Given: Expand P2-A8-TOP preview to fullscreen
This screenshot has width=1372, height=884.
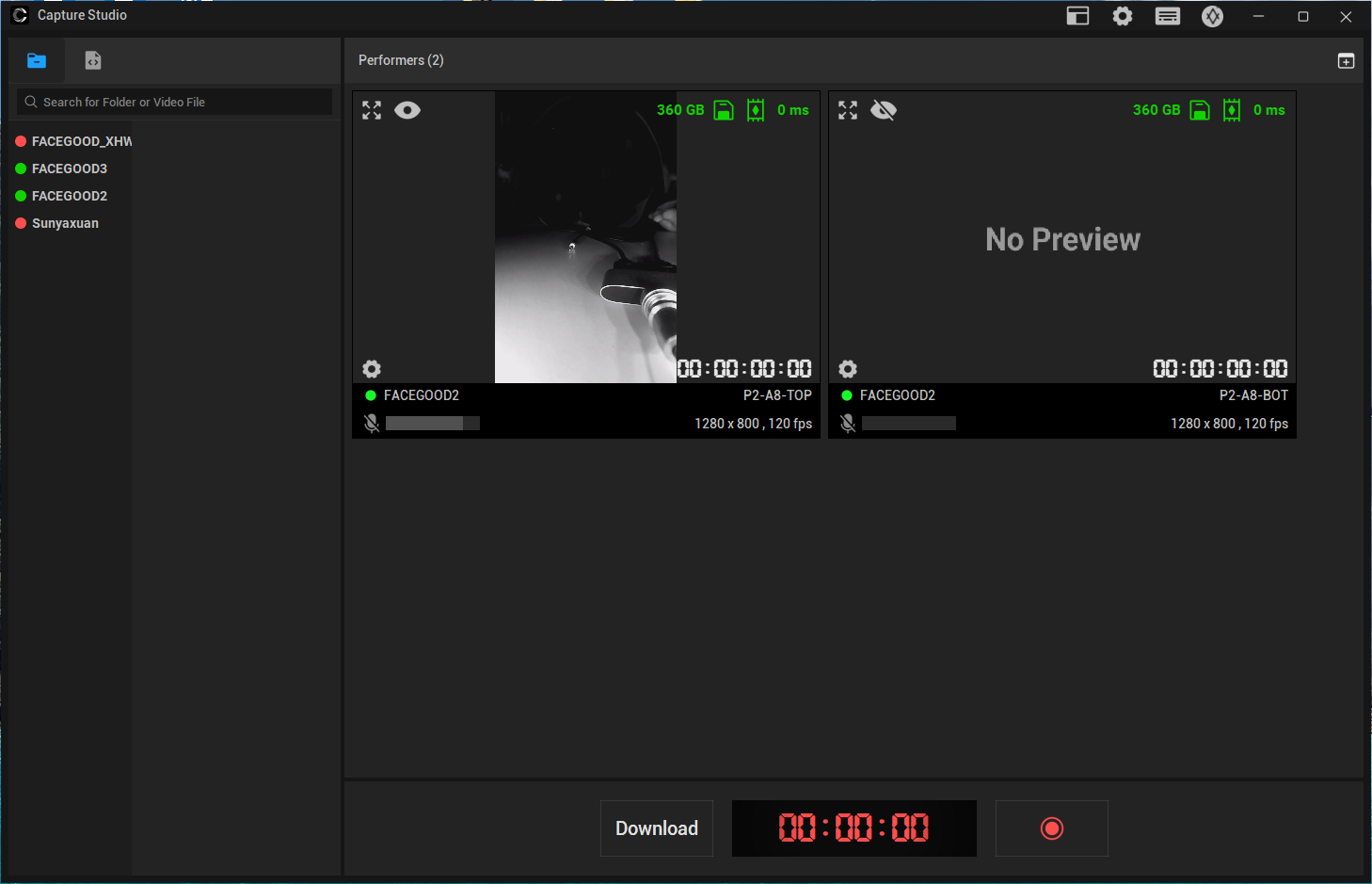Looking at the screenshot, I should click(x=372, y=110).
